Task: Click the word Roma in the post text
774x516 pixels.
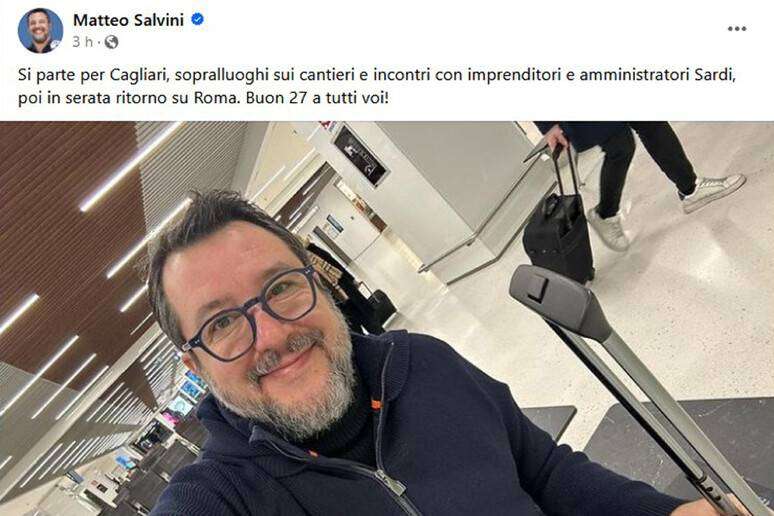Action: point(211,98)
